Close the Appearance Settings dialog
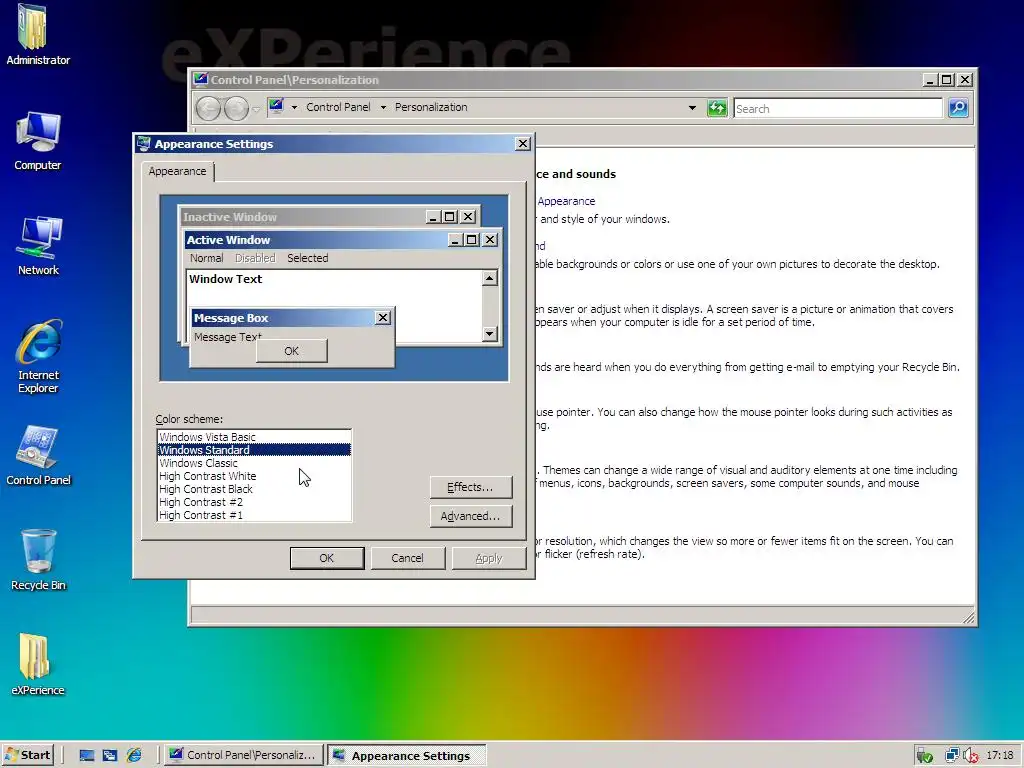This screenshot has width=1024, height=768. [523, 144]
